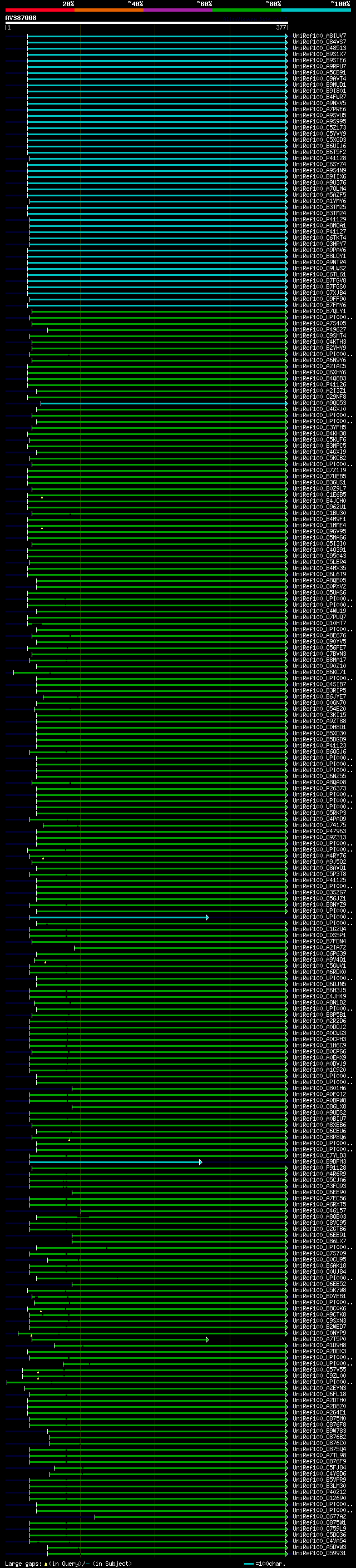Select hit label UniRef100_A7PRE6
The width and height of the screenshot is (356, 1568).
click(319, 110)
